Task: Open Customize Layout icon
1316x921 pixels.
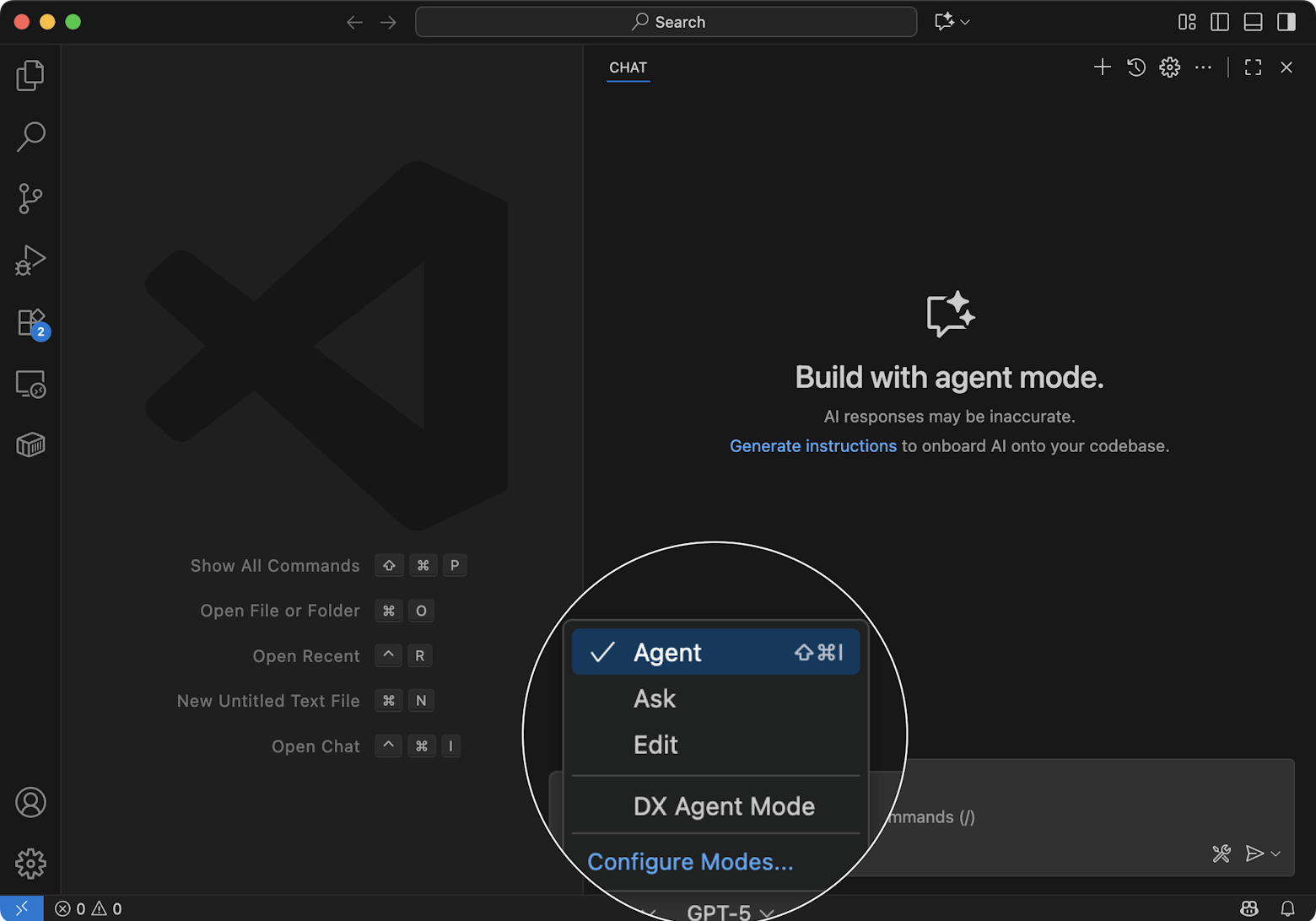Action: 1187,22
